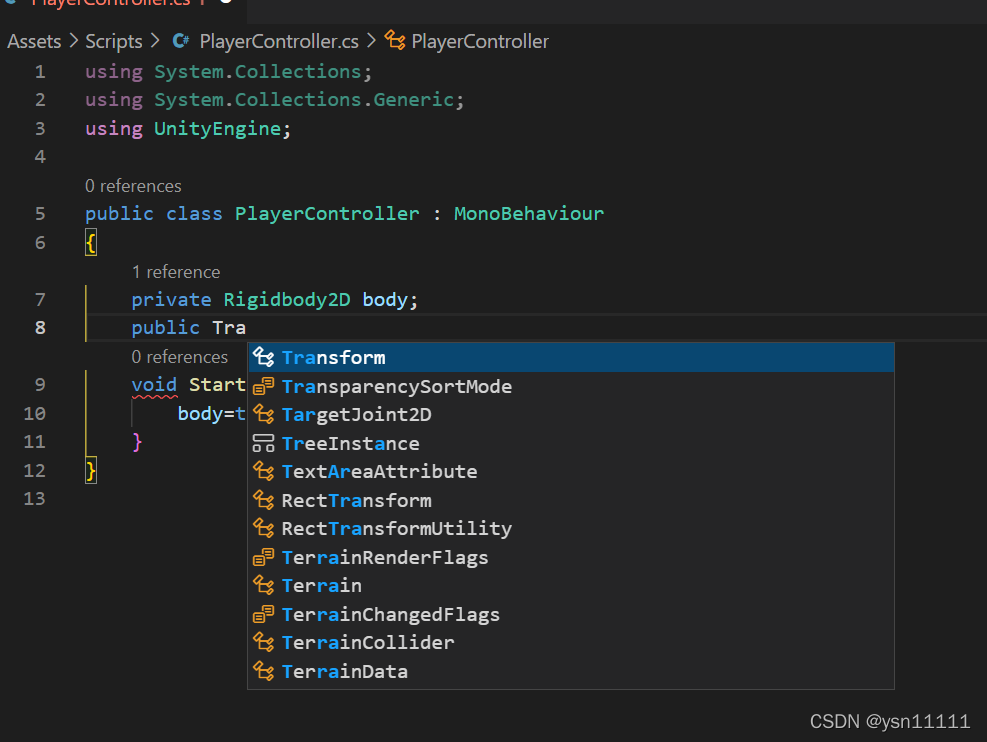
Task: Click line number 5 in gutter
Action: click(x=40, y=214)
